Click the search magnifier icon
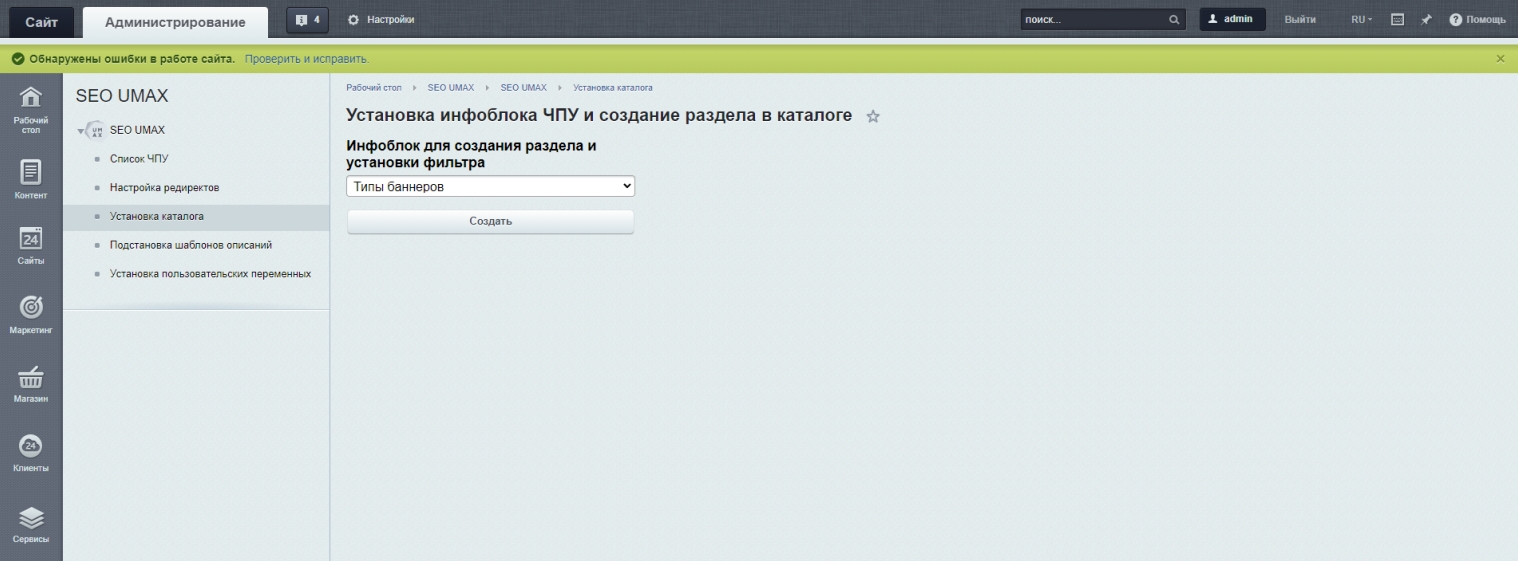 pyautogui.click(x=1174, y=20)
